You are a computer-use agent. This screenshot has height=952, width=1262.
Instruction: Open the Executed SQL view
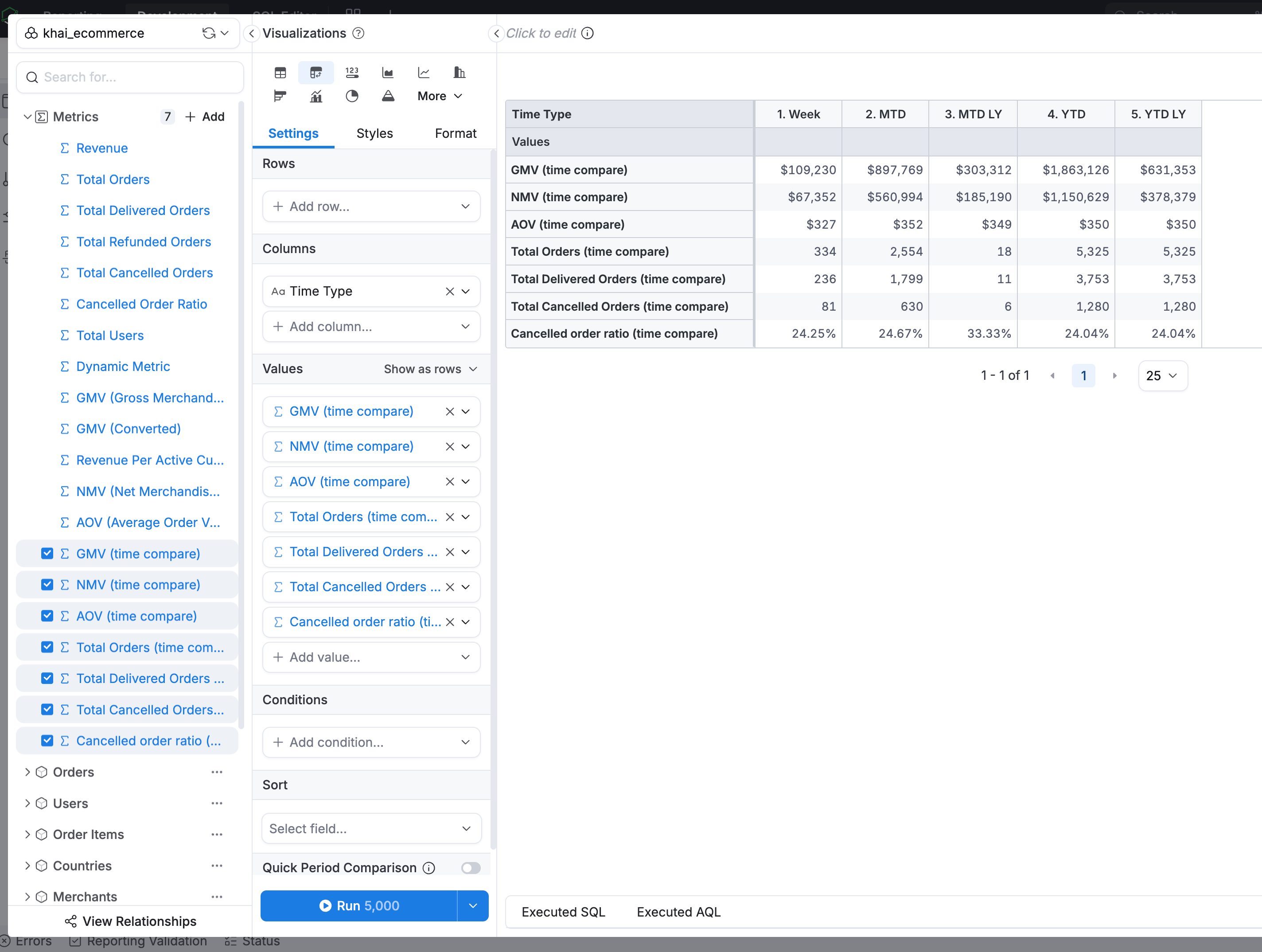point(562,912)
